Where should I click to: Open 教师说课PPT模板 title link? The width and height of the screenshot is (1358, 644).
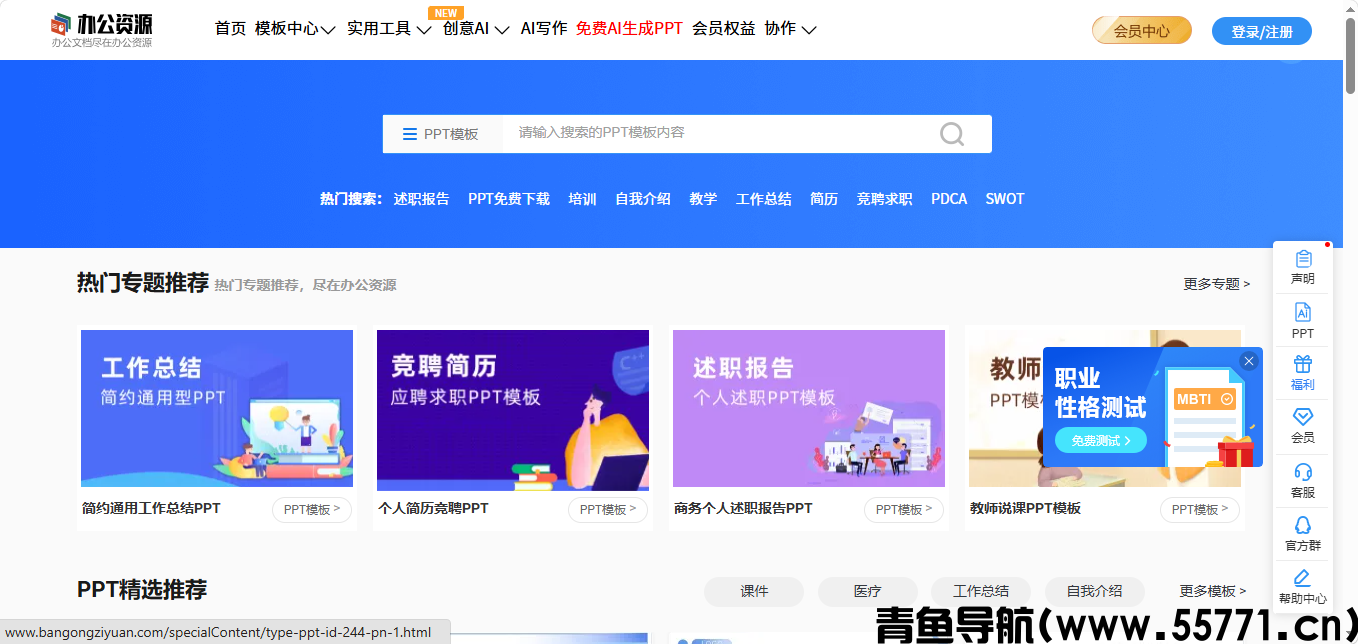1025,509
